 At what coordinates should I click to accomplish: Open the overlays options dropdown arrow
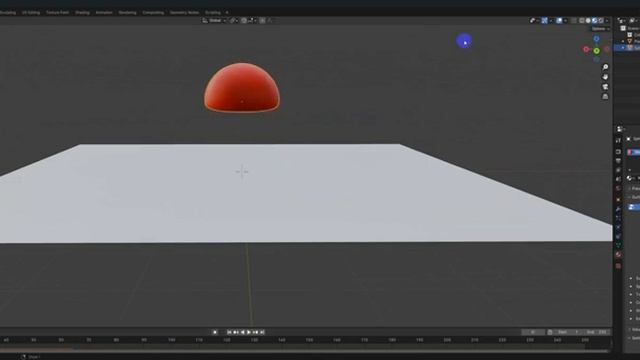(565, 20)
